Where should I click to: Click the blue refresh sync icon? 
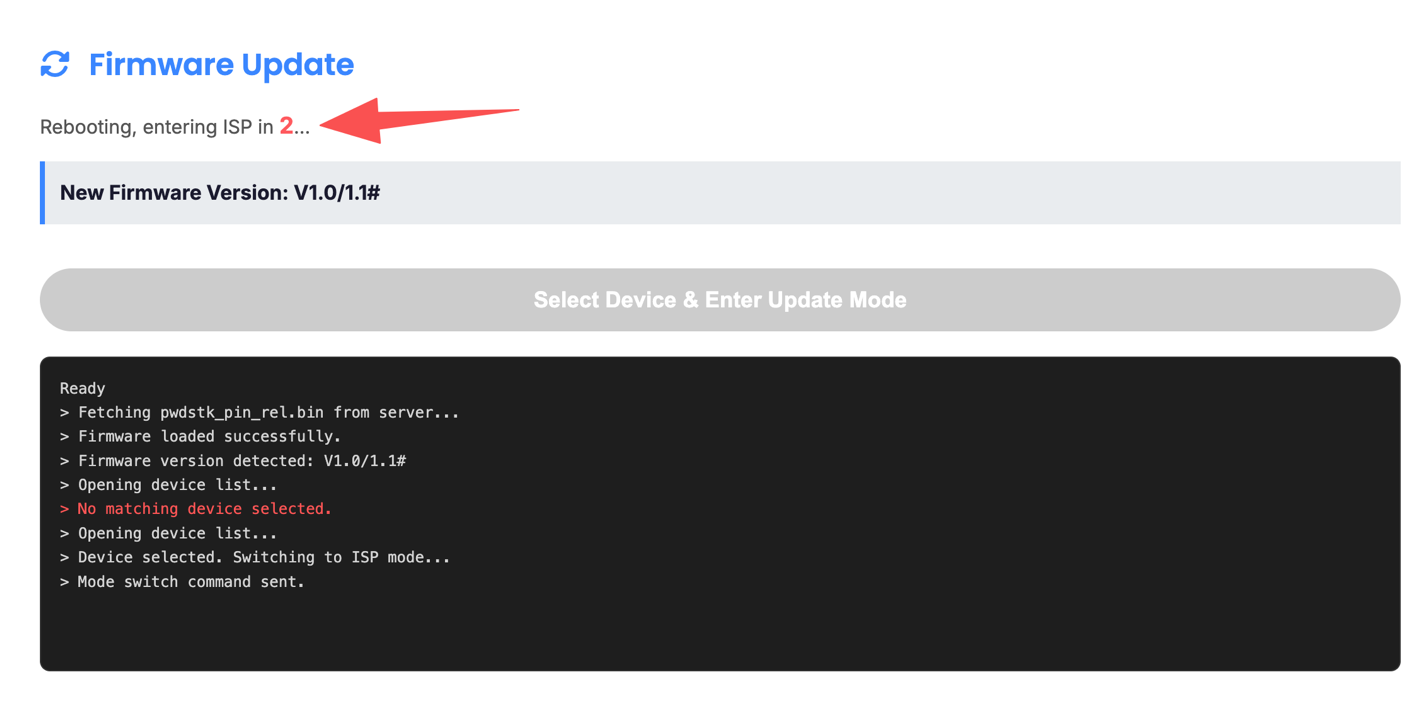(x=55, y=64)
